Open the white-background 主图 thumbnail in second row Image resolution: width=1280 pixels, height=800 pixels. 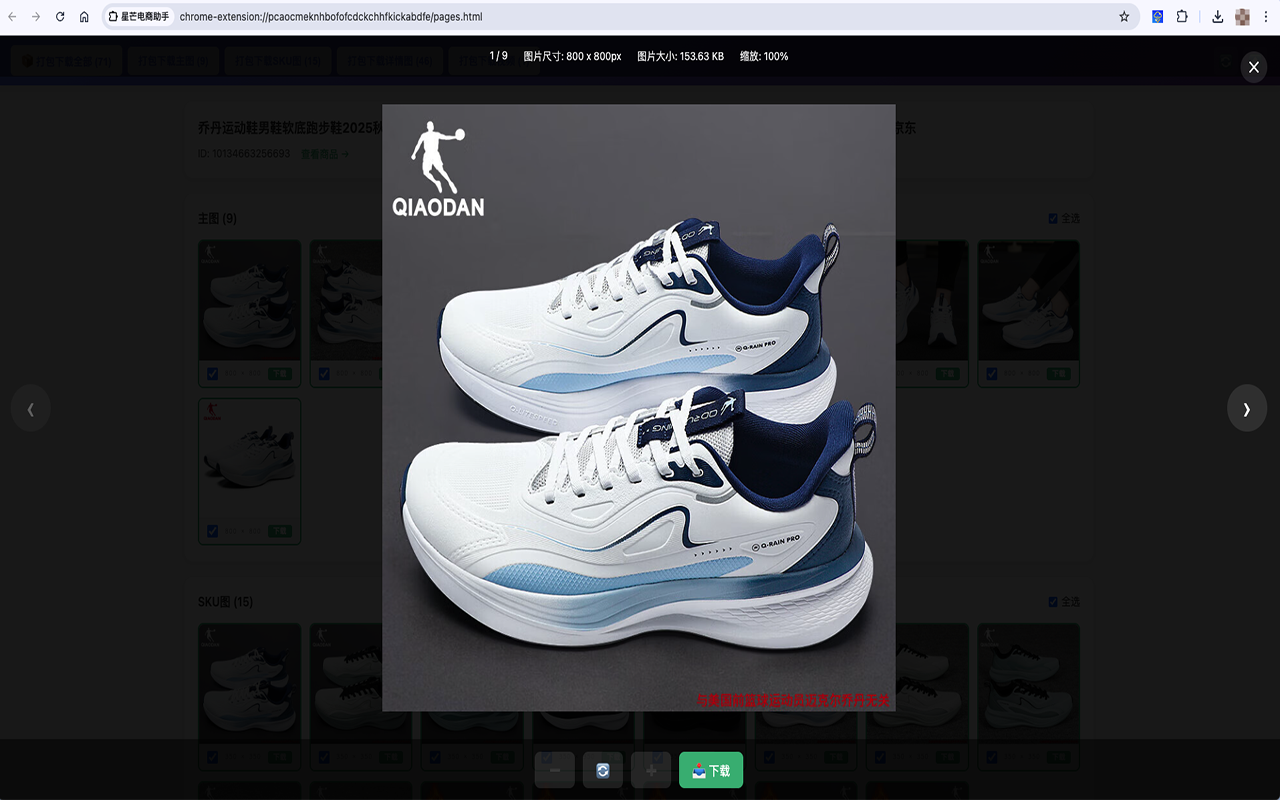pyautogui.click(x=250, y=459)
